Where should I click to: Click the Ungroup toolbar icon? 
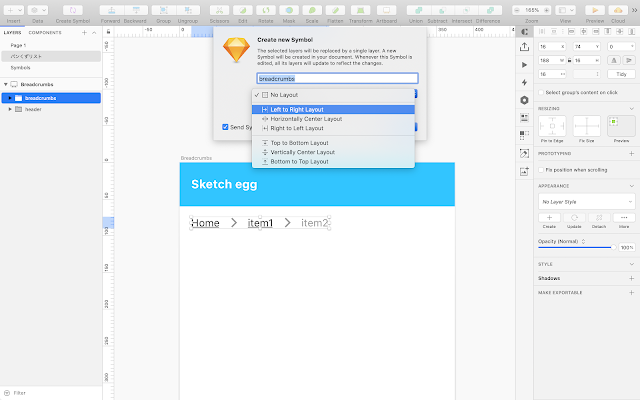tap(188, 10)
